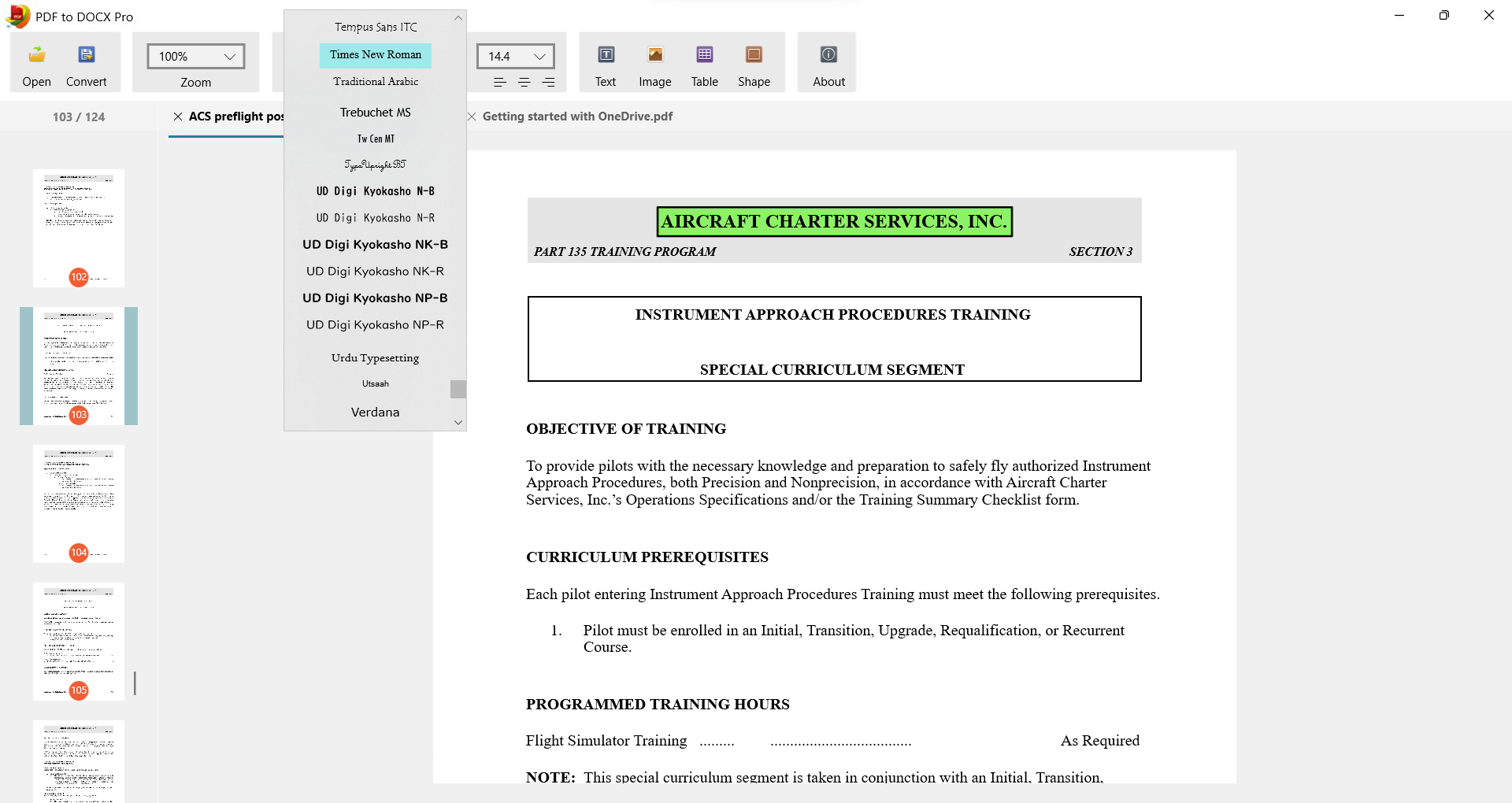Open a new PDF file

35,63
